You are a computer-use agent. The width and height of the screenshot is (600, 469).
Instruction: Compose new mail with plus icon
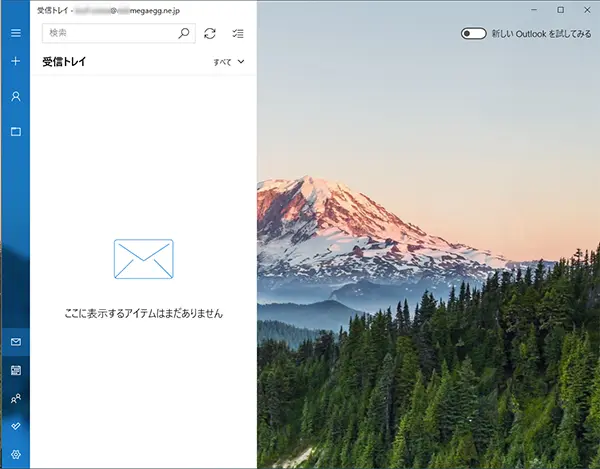click(16, 61)
